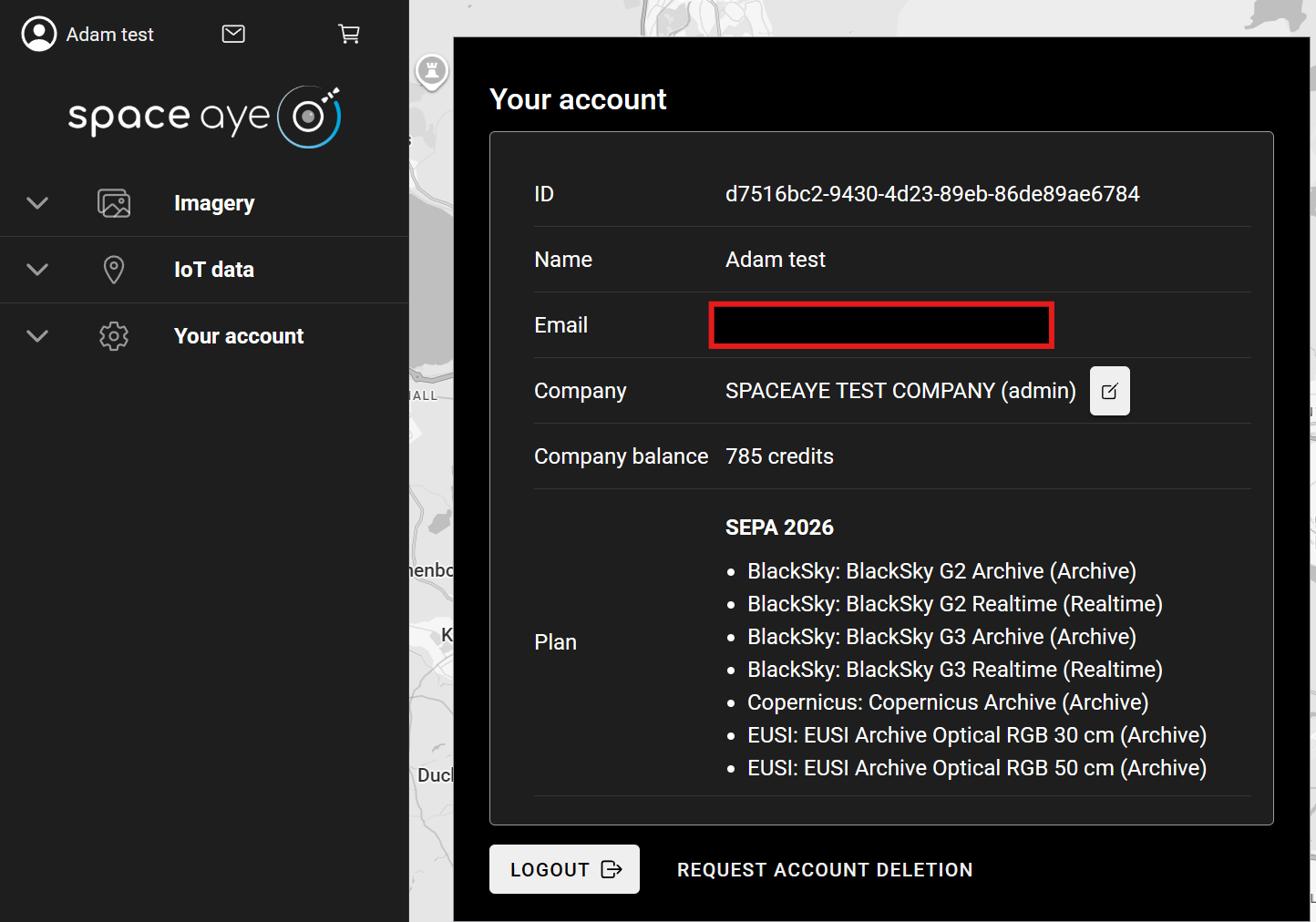This screenshot has height=922, width=1316.
Task: Select Your account in the sidebar
Action: coord(239,336)
